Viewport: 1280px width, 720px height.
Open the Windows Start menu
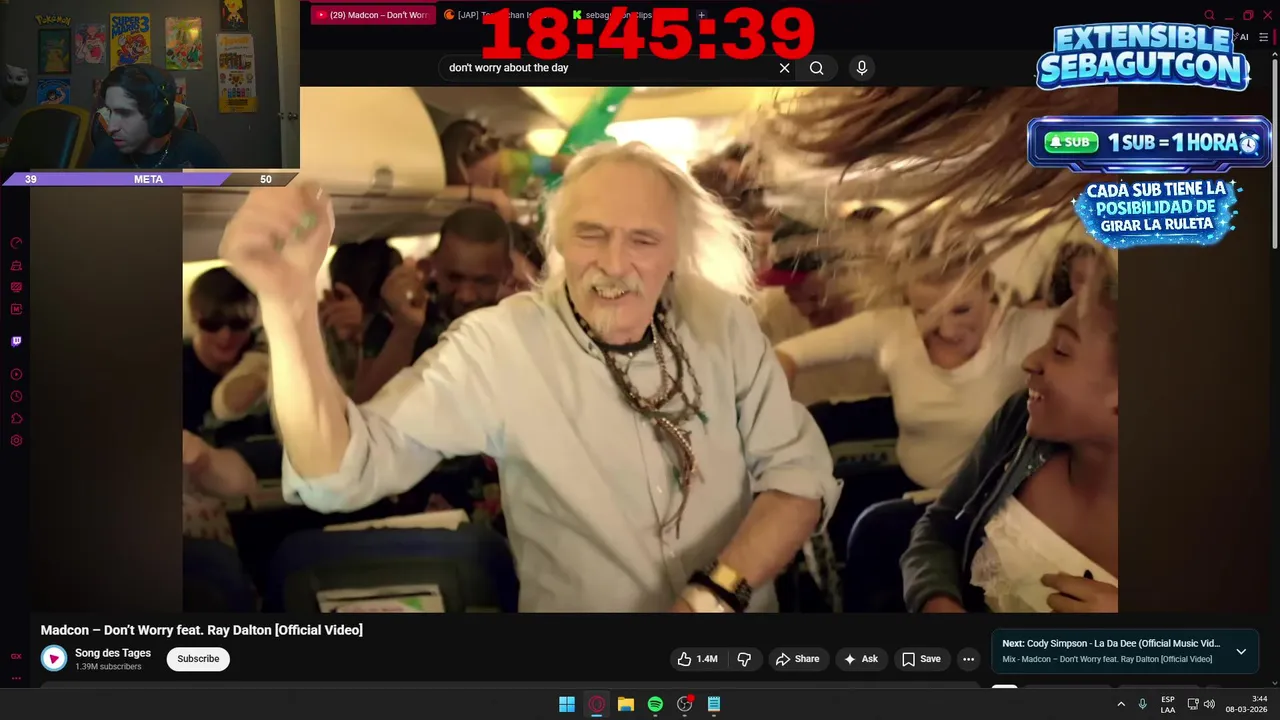(567, 704)
